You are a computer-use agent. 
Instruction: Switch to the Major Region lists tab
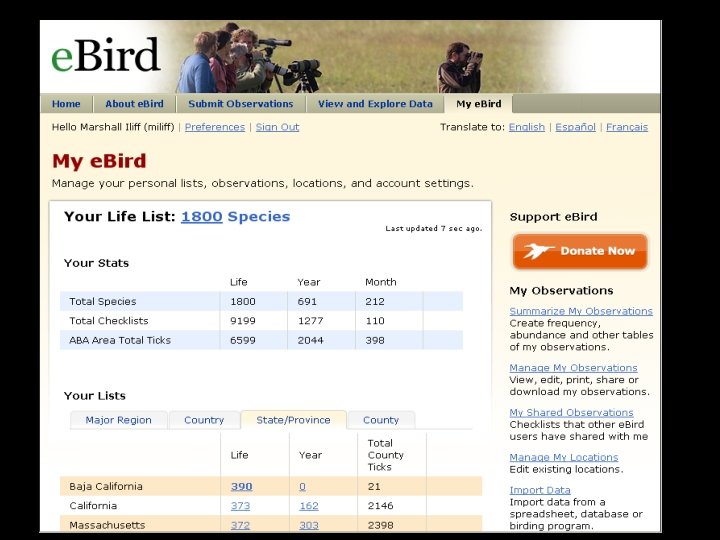118,420
